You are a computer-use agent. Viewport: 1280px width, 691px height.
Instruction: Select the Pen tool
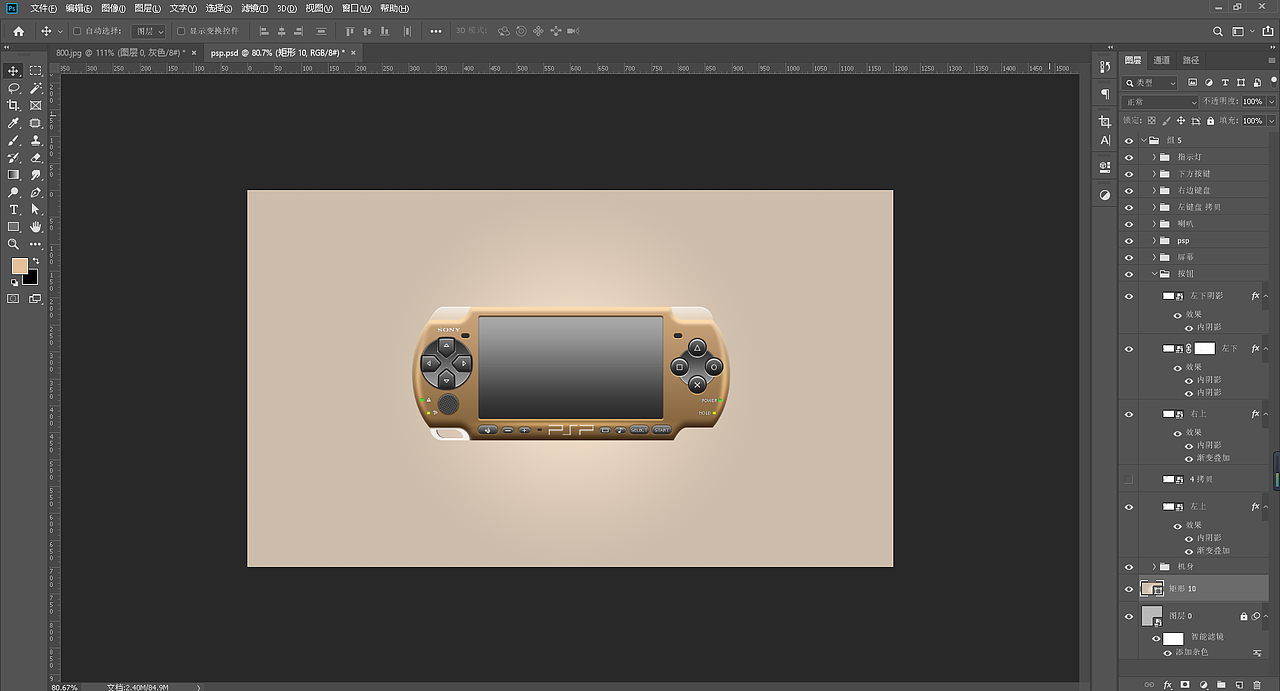[36, 192]
